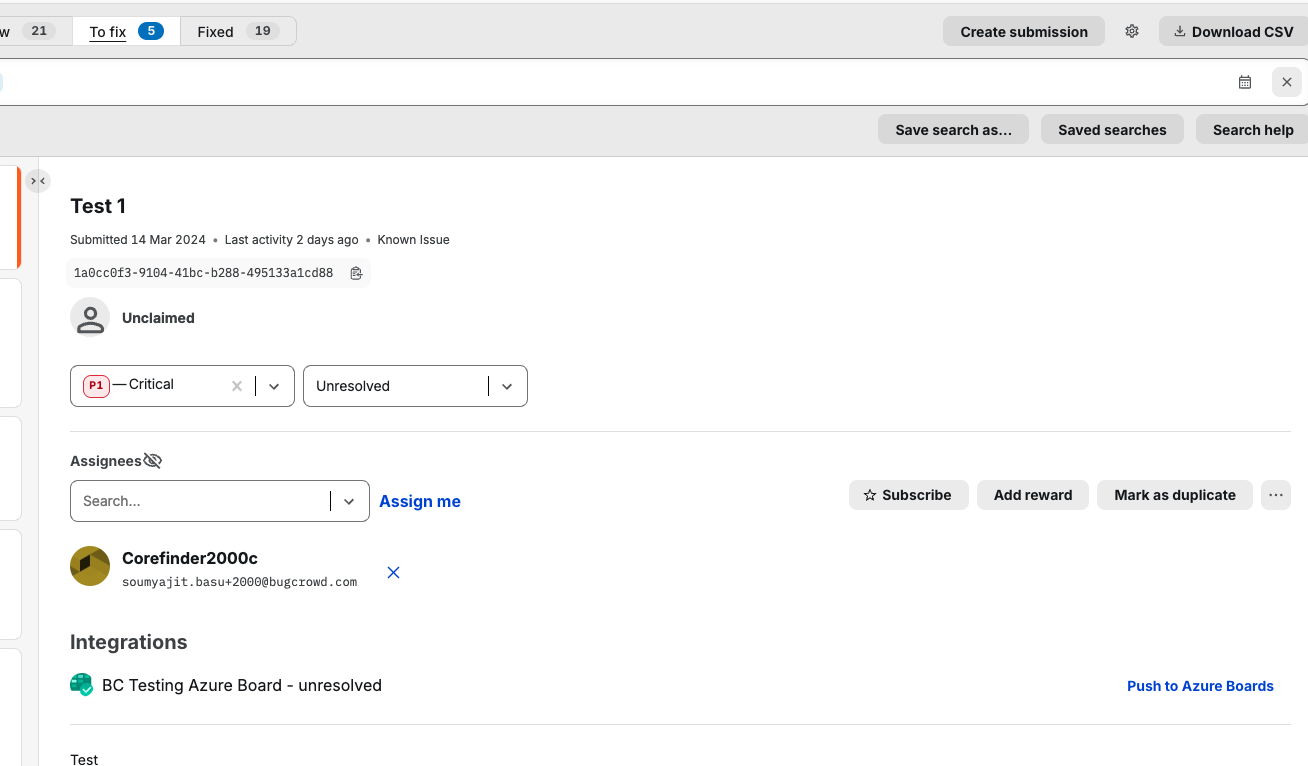Collapse the submissions list side panel
Screen dimensions: 1308x766
point(38,181)
